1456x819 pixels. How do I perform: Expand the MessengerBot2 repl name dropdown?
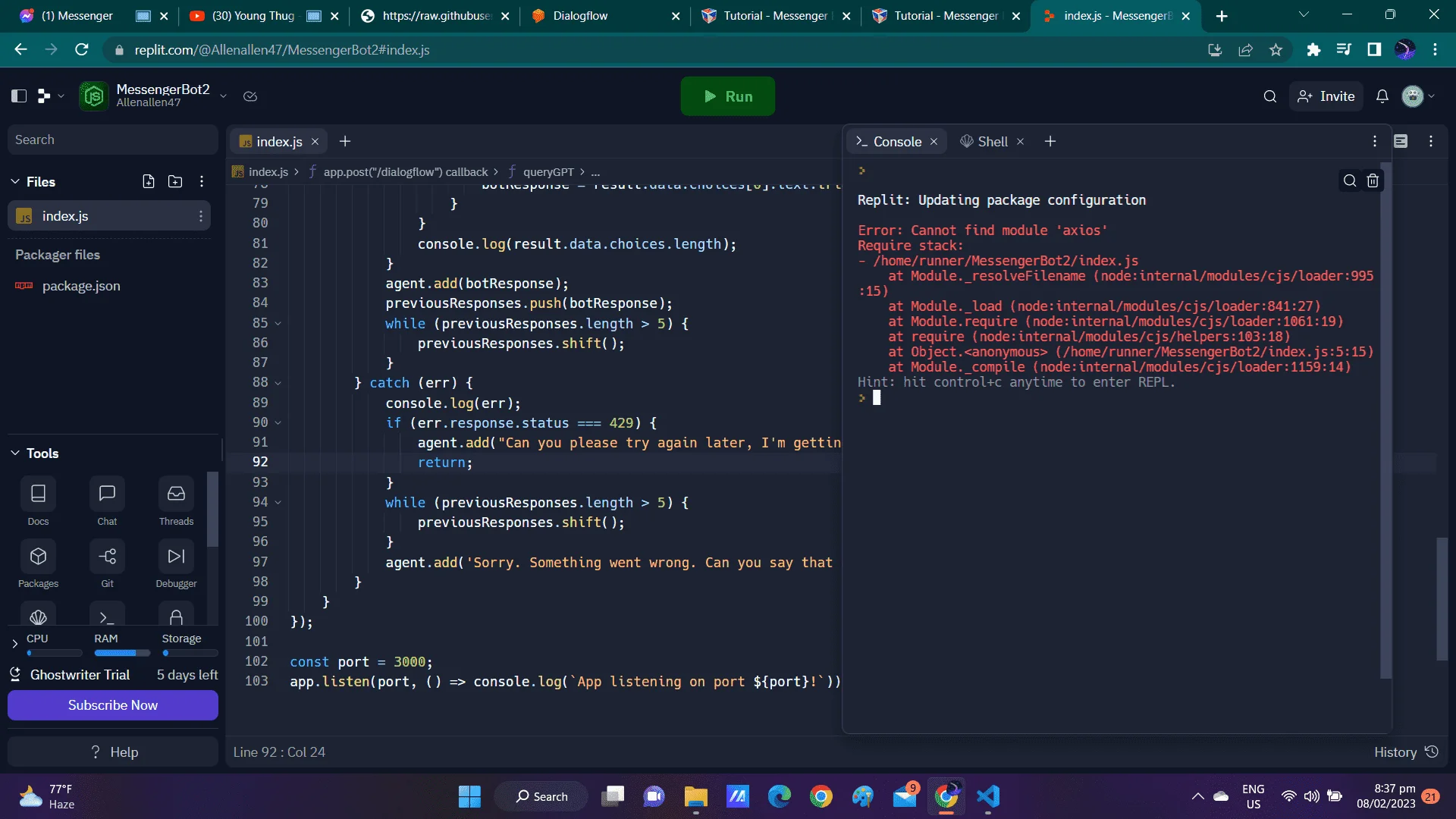[x=224, y=96]
